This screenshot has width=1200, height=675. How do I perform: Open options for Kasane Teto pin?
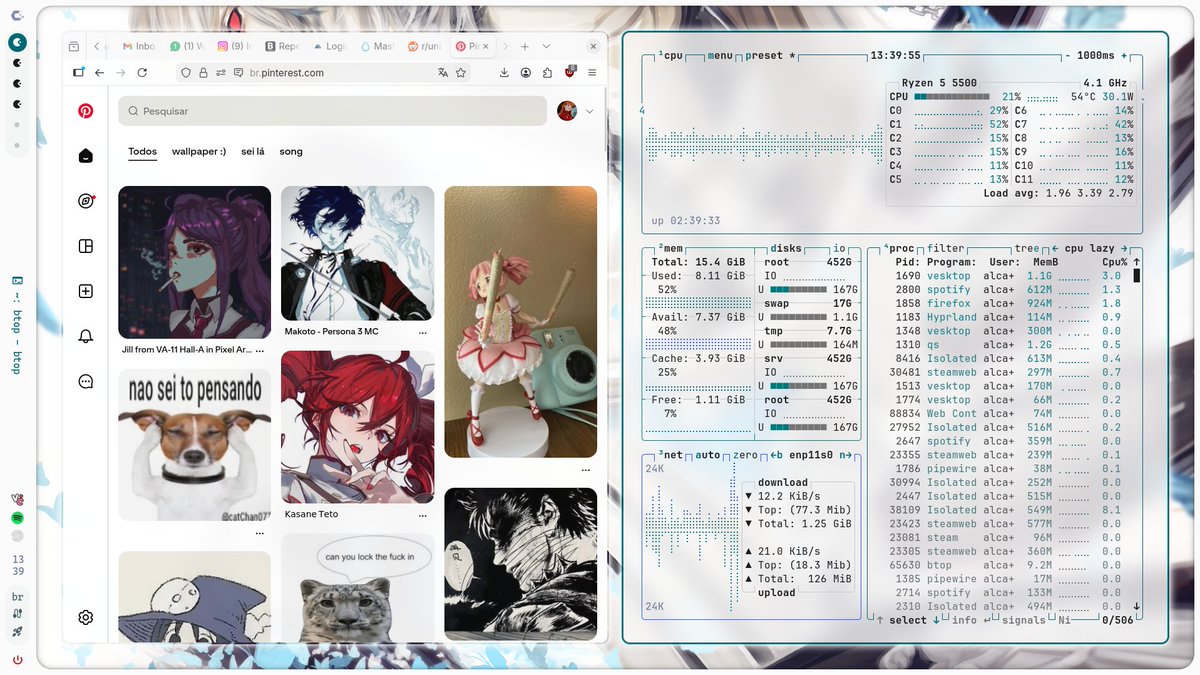point(423,514)
